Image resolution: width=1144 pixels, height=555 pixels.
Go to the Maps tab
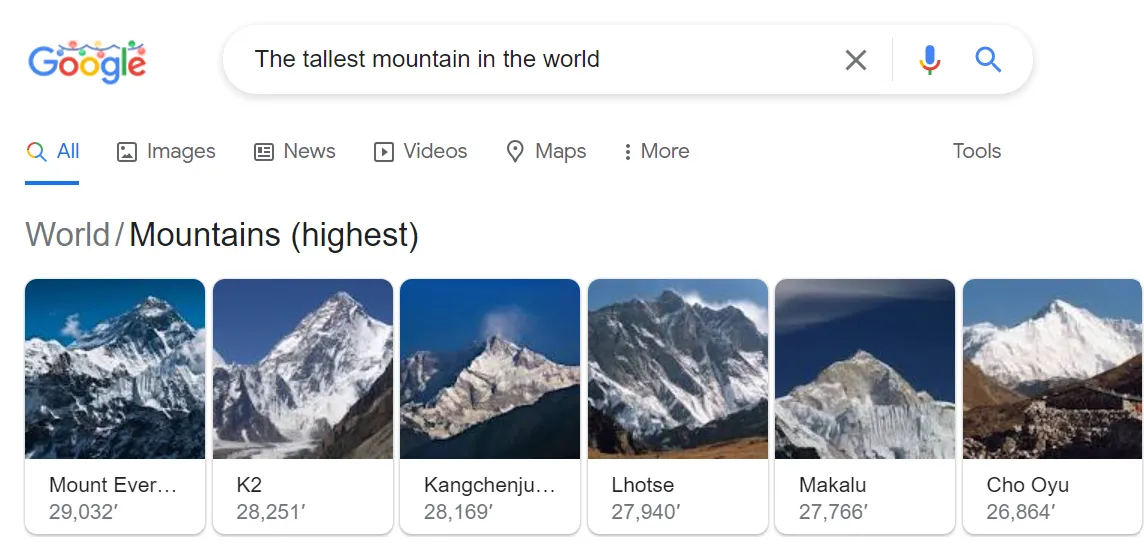[546, 152]
